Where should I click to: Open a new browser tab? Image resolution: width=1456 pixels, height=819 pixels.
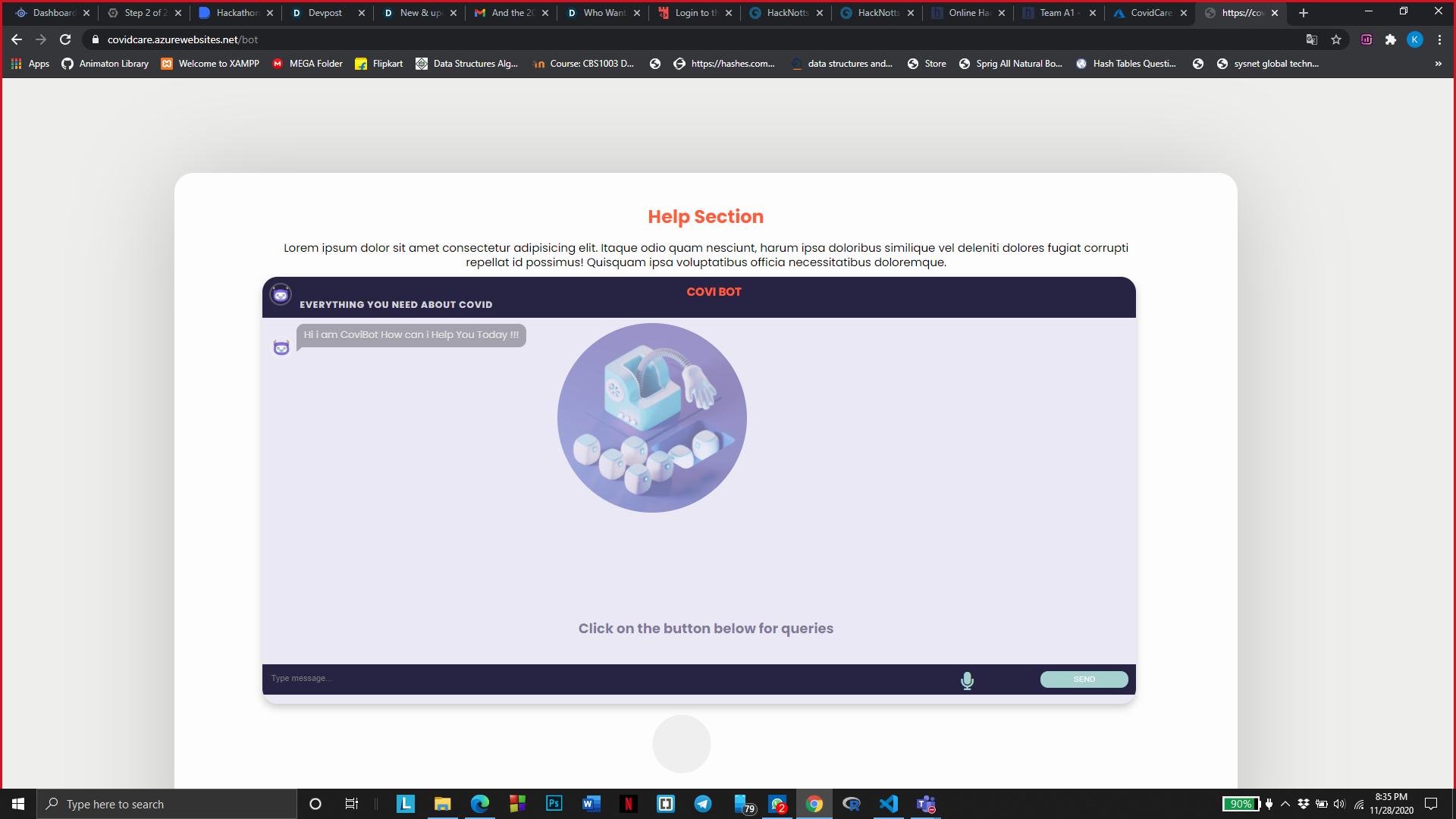point(1304,13)
